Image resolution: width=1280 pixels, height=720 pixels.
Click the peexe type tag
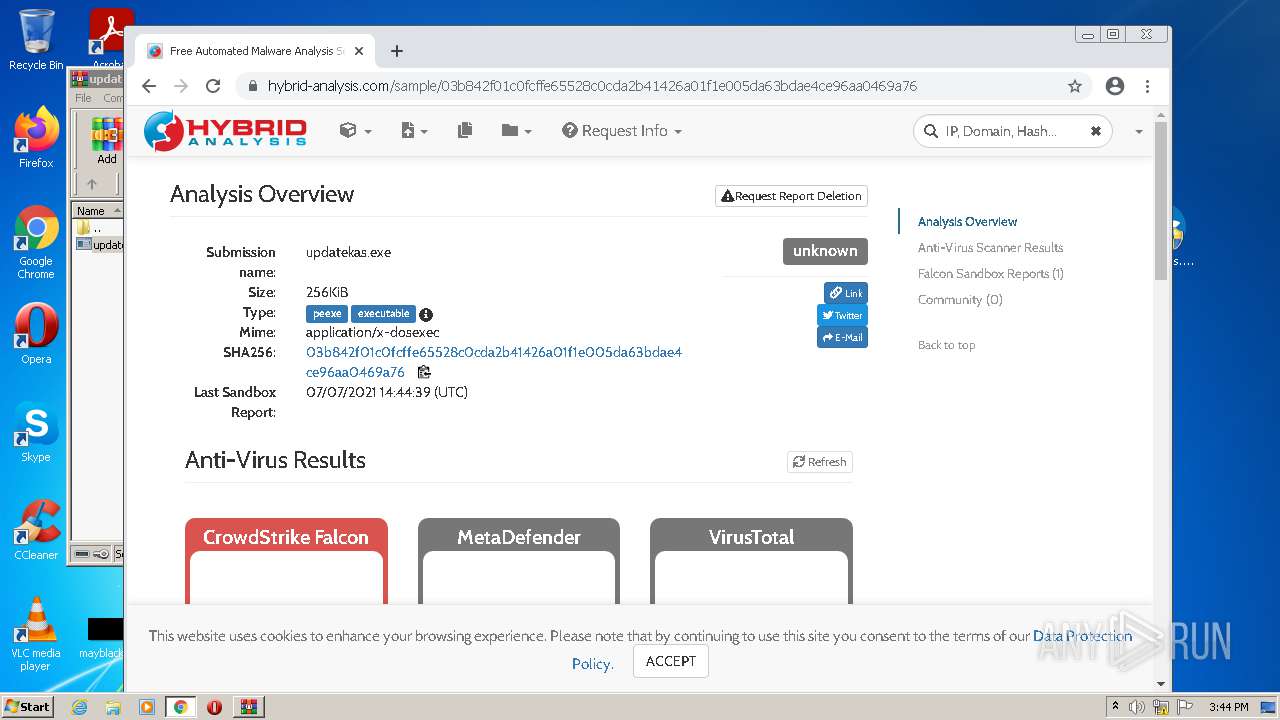(327, 314)
